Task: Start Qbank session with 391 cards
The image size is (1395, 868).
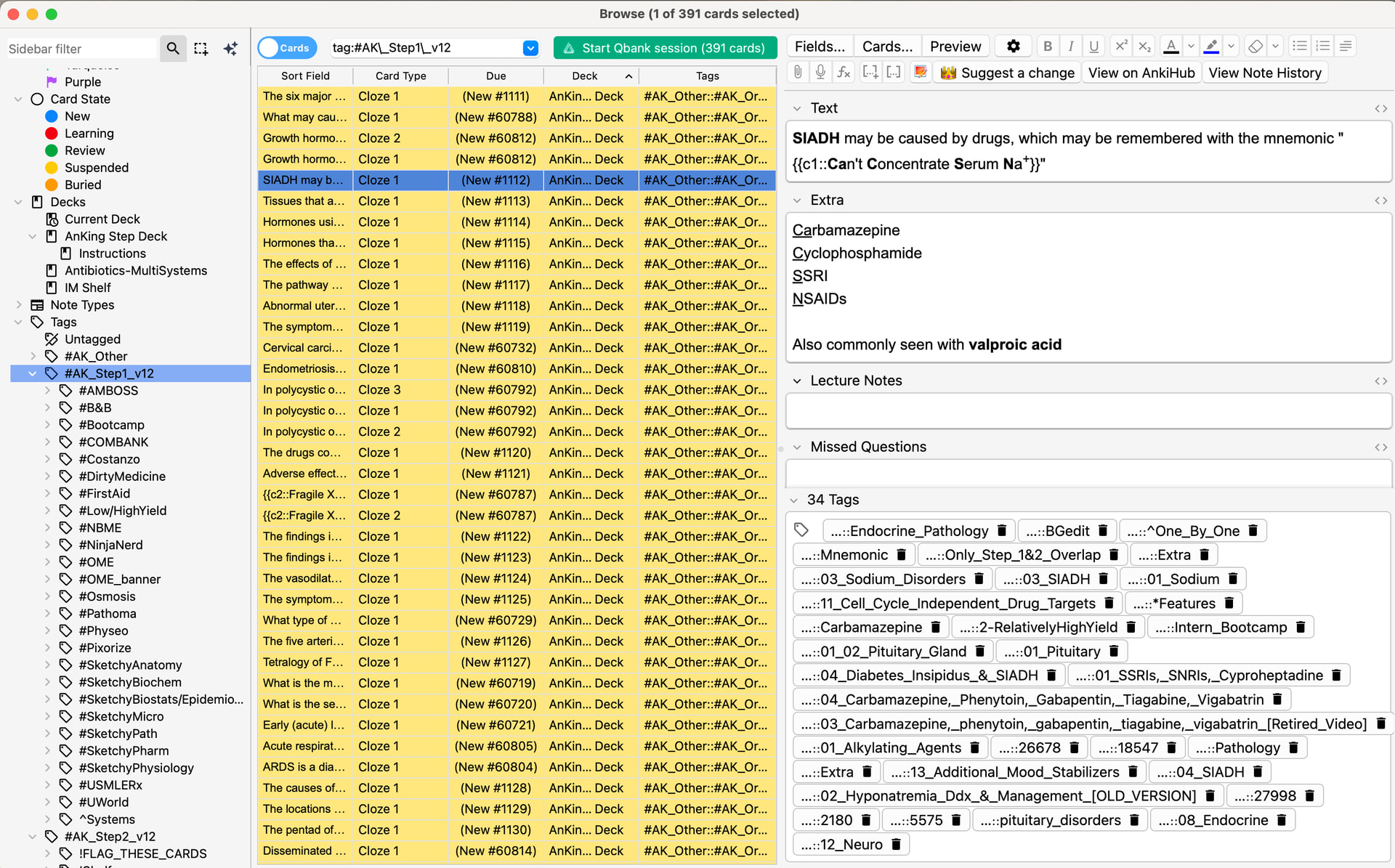Action: click(x=665, y=48)
